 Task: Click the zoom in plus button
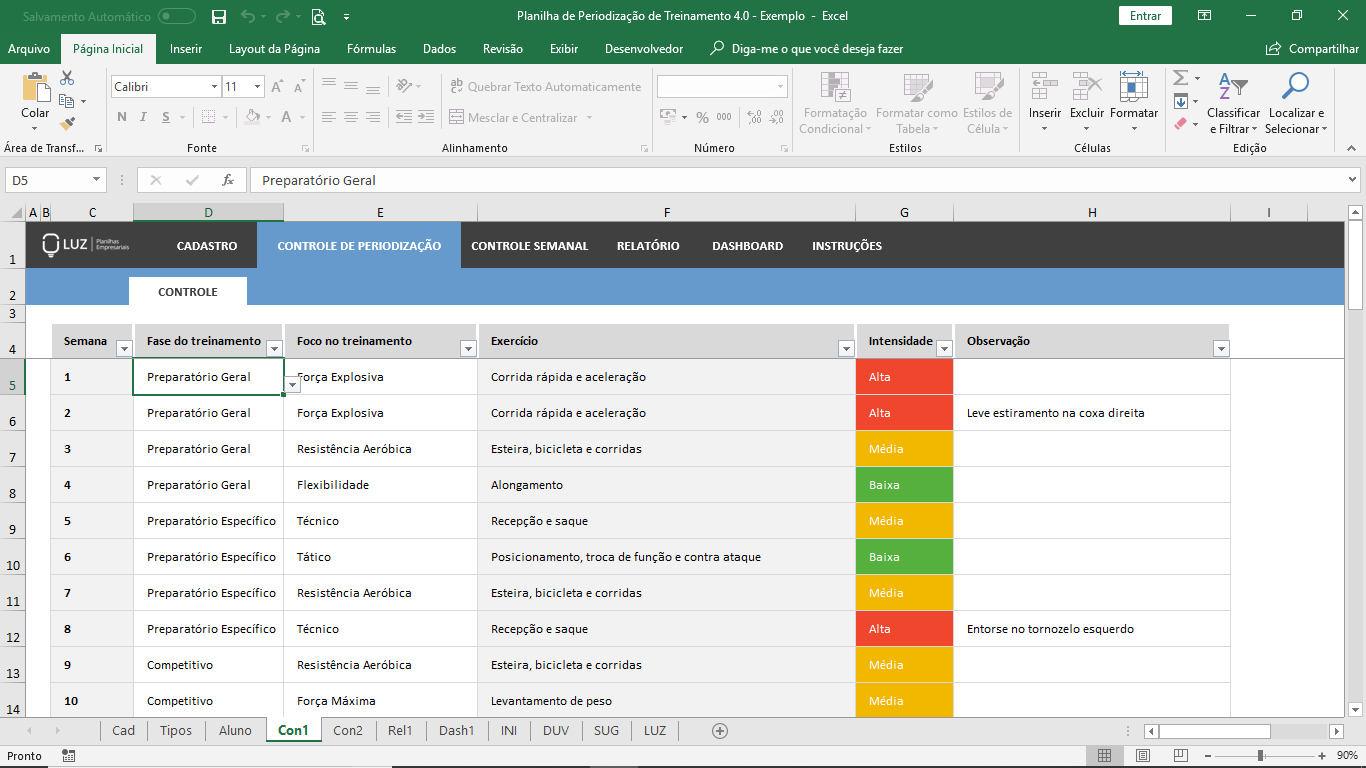click(1322, 756)
